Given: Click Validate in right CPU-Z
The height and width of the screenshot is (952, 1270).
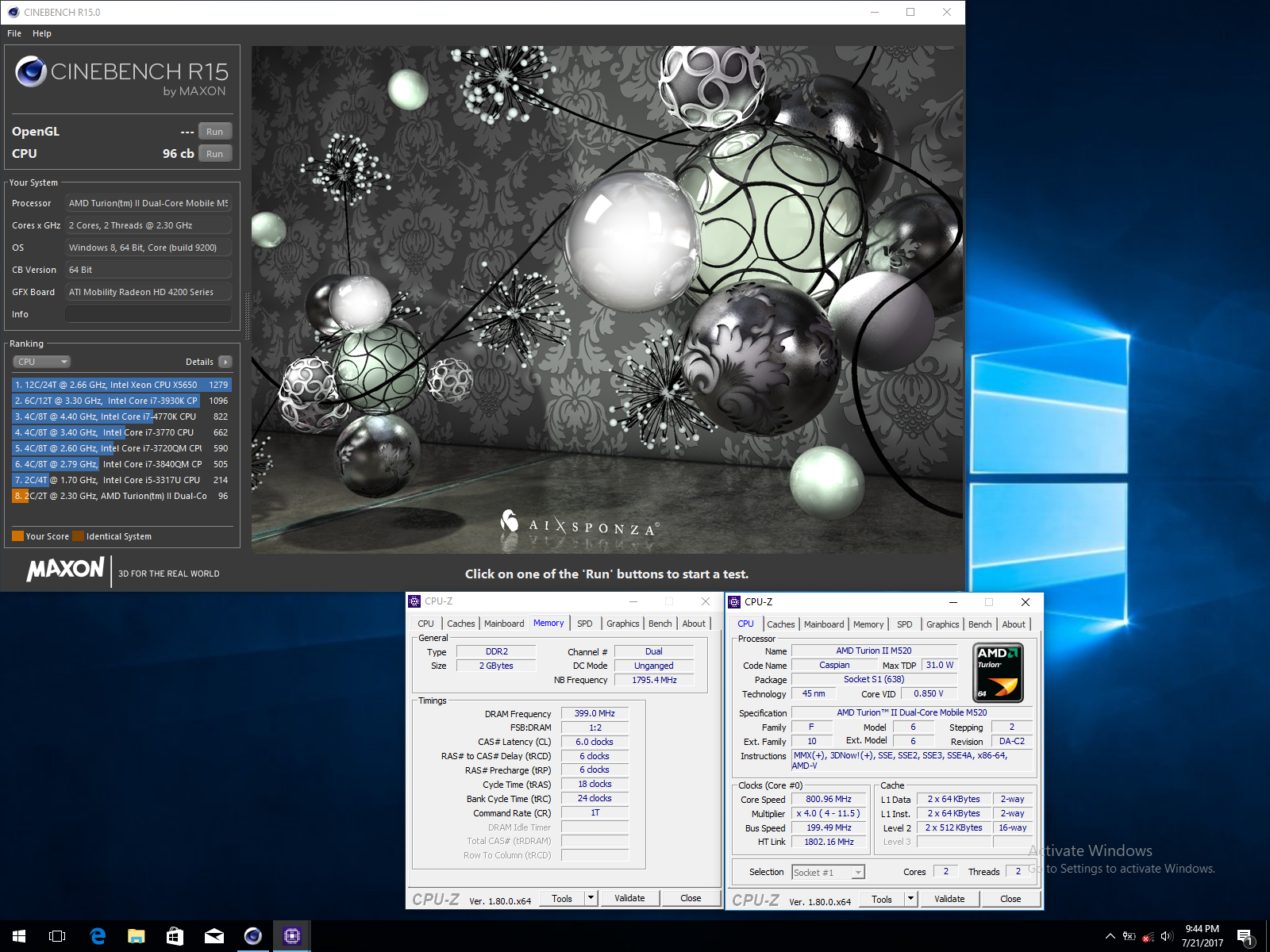Looking at the screenshot, I should [949, 899].
